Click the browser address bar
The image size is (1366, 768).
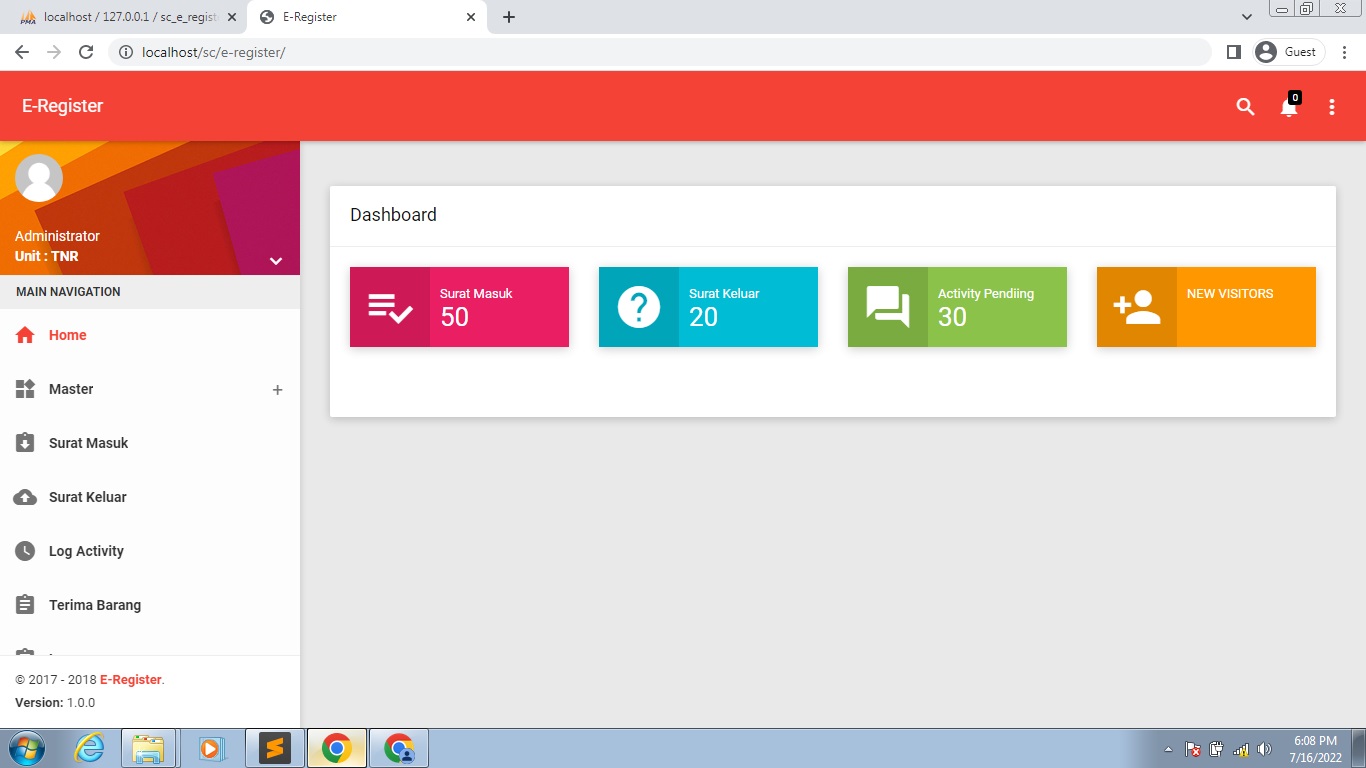pyautogui.click(x=660, y=52)
